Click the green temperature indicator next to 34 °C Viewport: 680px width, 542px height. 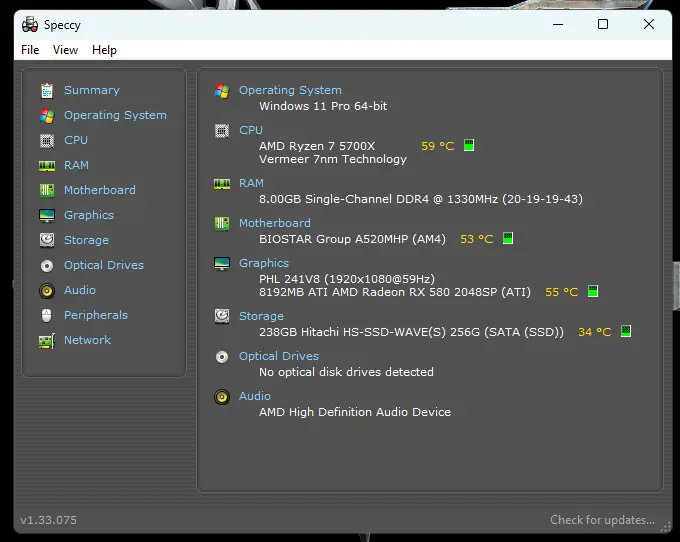(x=626, y=331)
